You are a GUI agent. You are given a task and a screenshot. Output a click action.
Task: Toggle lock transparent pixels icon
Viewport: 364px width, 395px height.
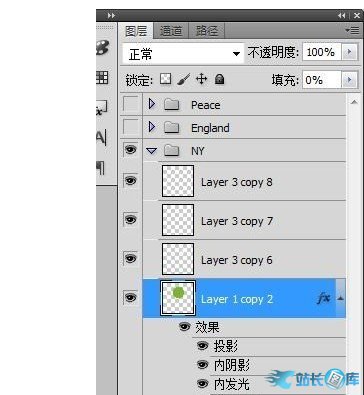pyautogui.click(x=166, y=79)
